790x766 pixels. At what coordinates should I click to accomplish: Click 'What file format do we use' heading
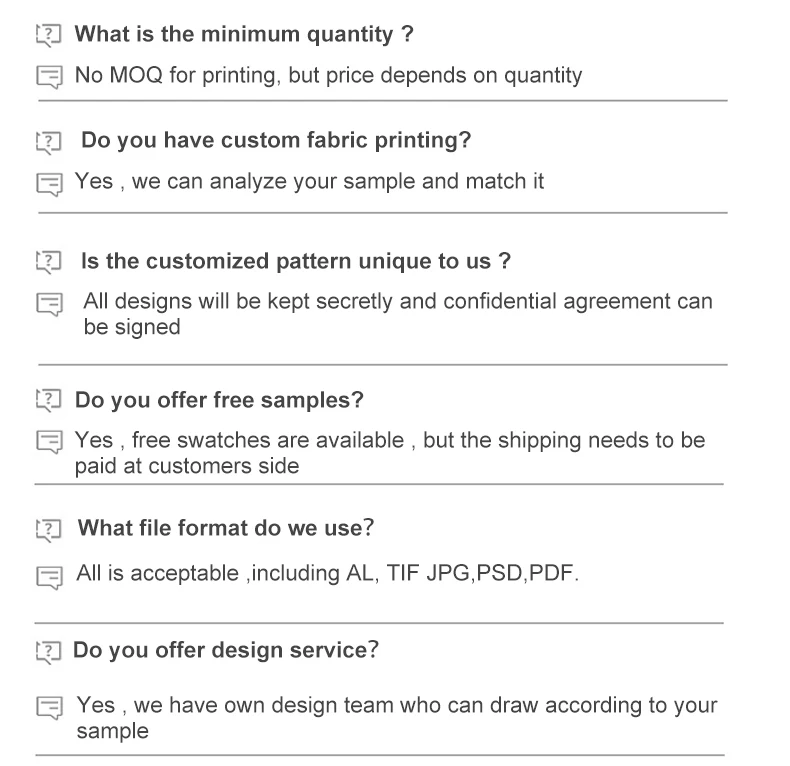(x=226, y=528)
